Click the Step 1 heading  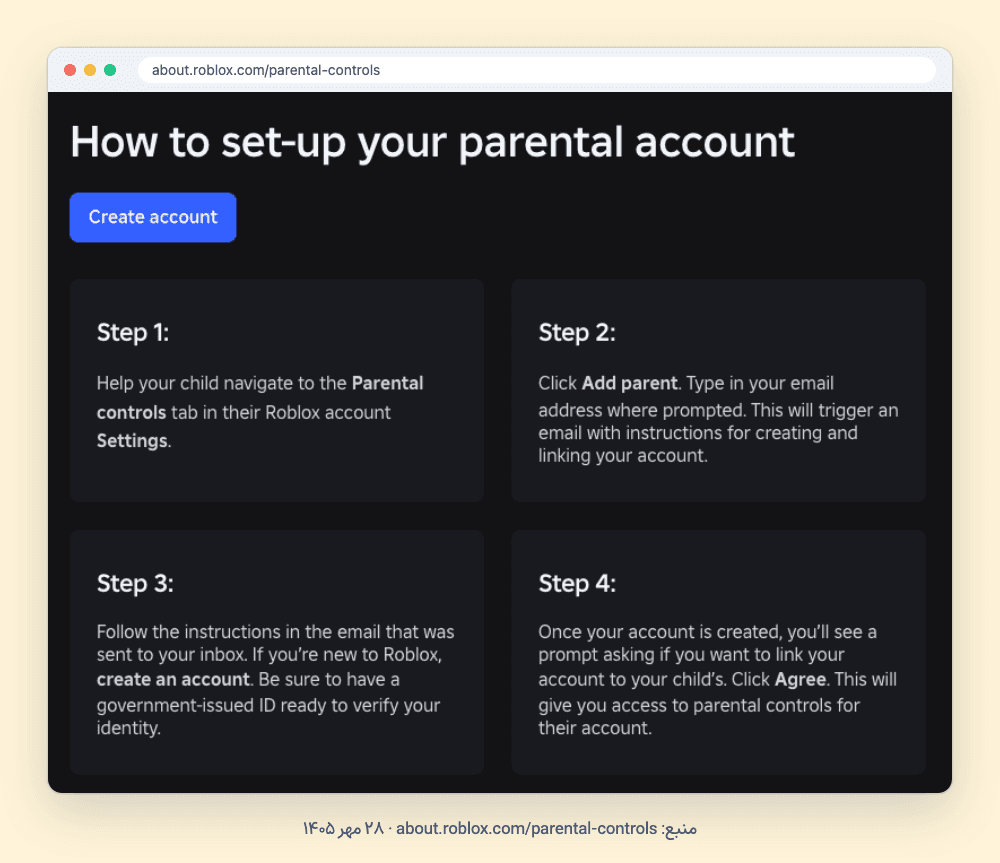coord(133,333)
